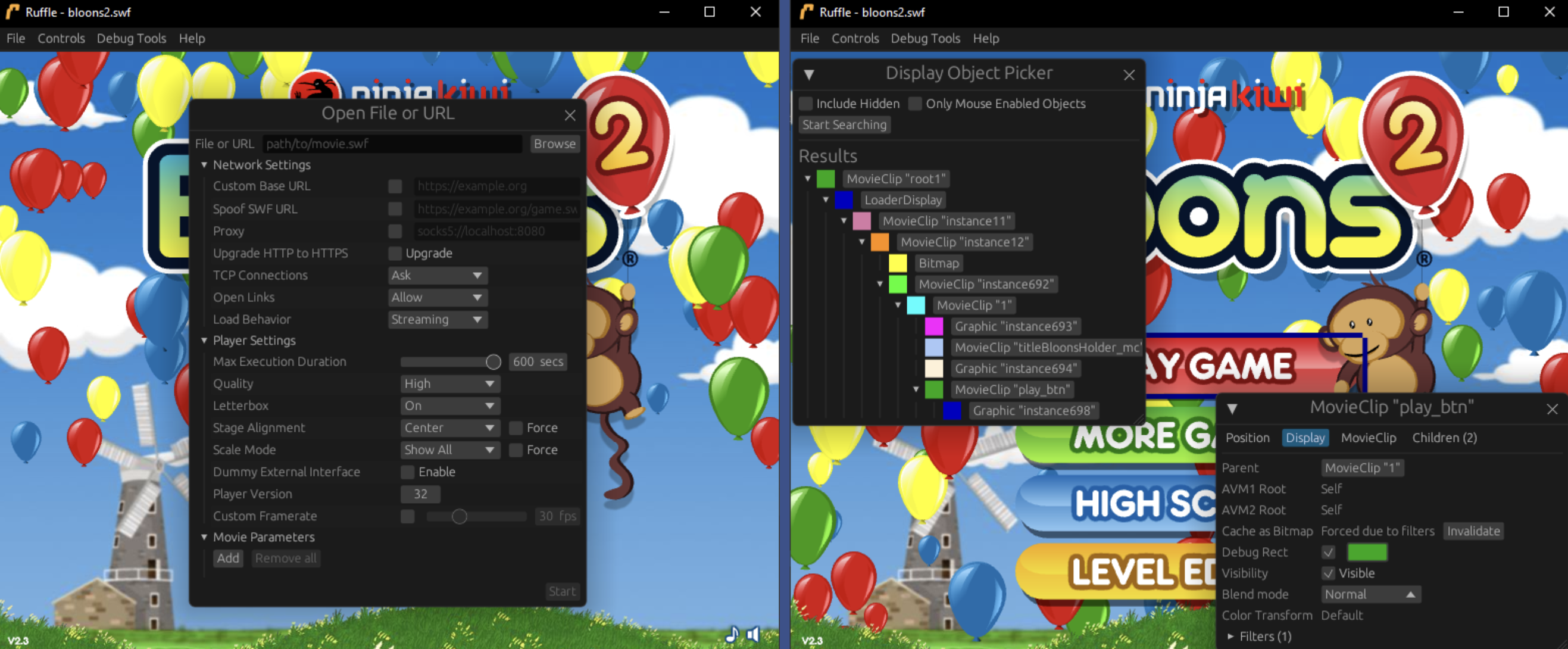The image size is (1568, 649).
Task: Click the music note icon in game
Action: pos(732,634)
